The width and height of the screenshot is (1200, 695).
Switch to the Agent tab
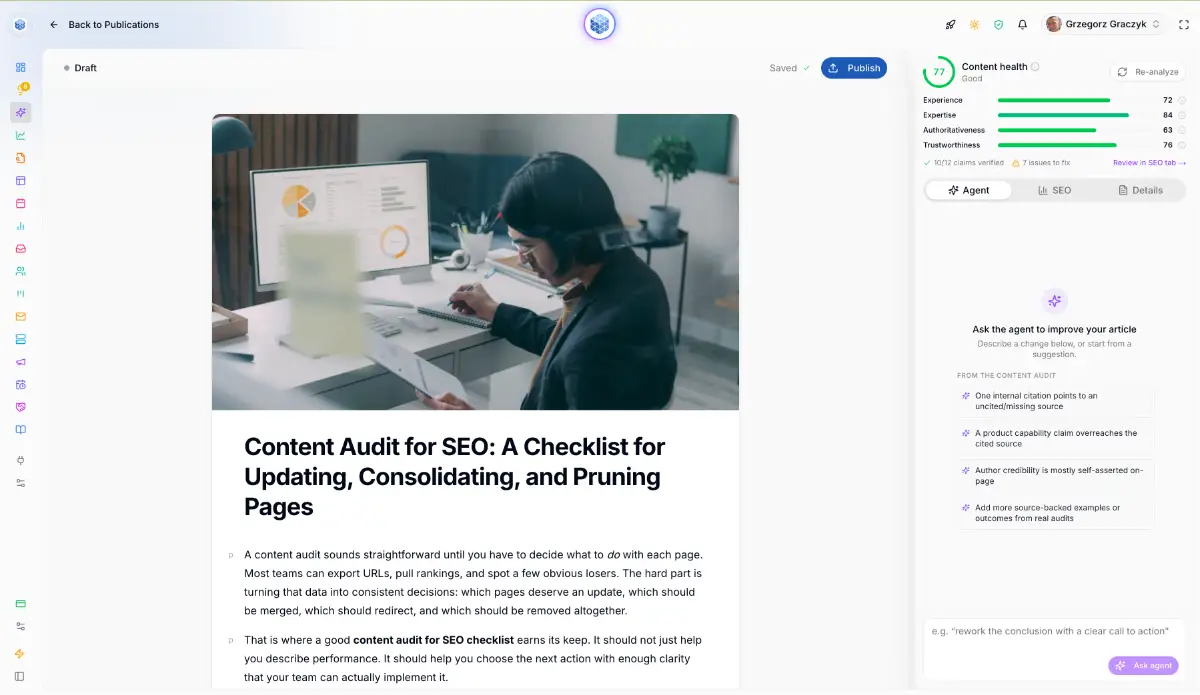[x=968, y=190]
